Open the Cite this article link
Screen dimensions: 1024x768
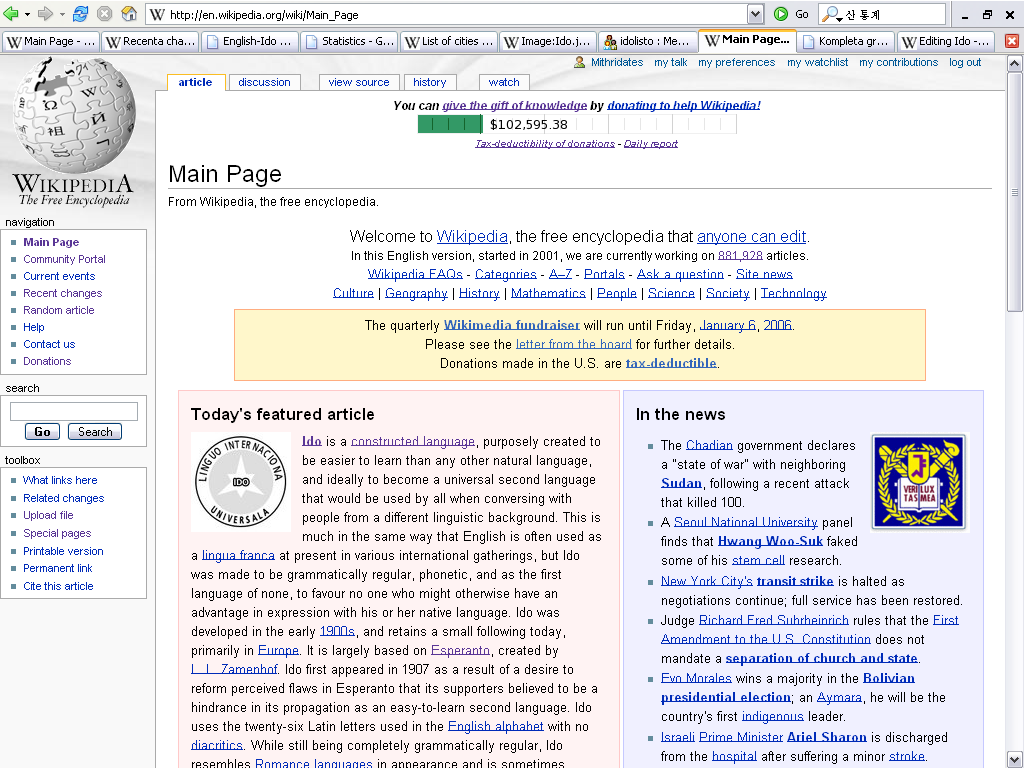(x=58, y=586)
